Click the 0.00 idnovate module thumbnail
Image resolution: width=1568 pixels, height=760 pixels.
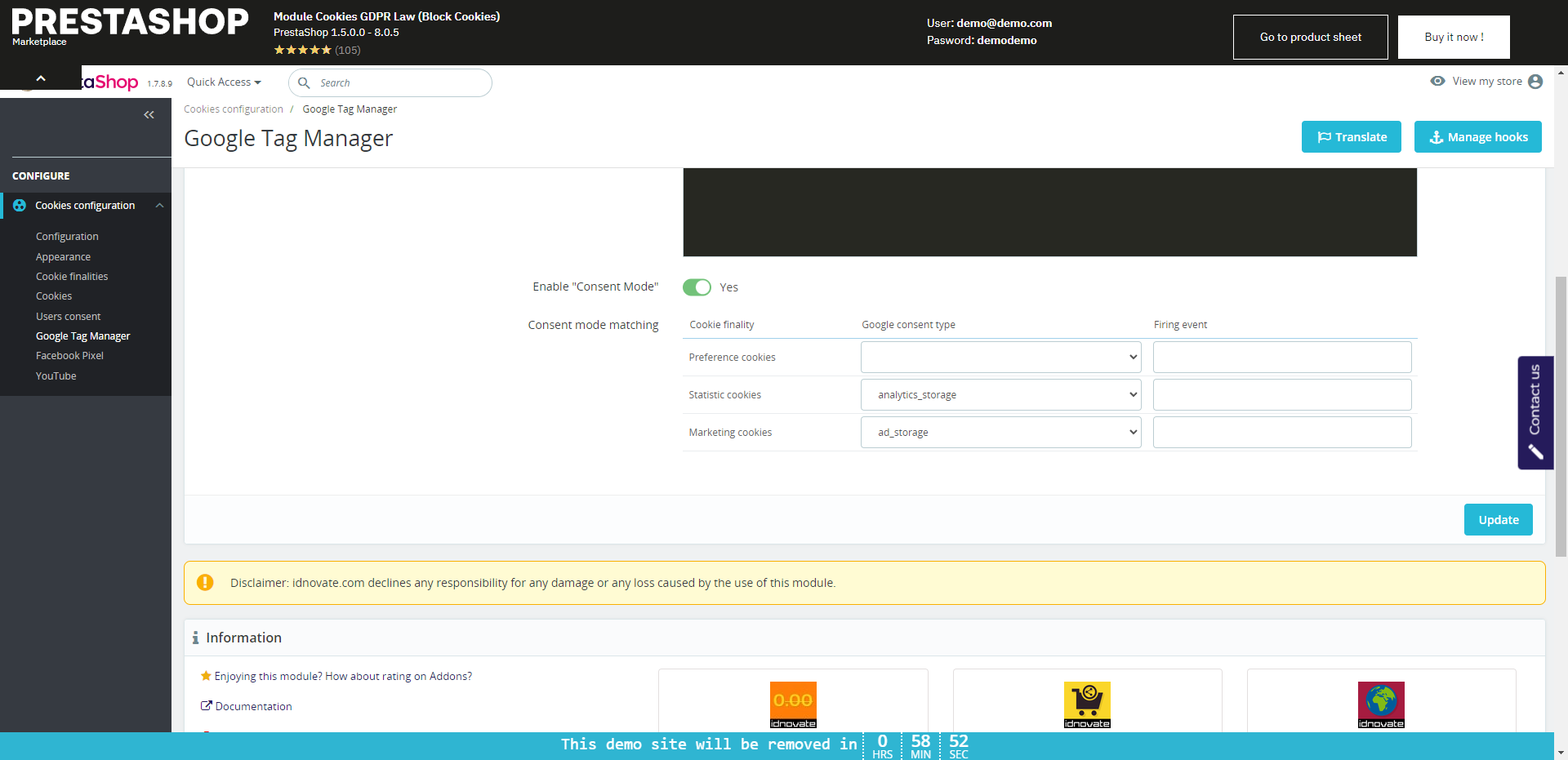coord(793,704)
